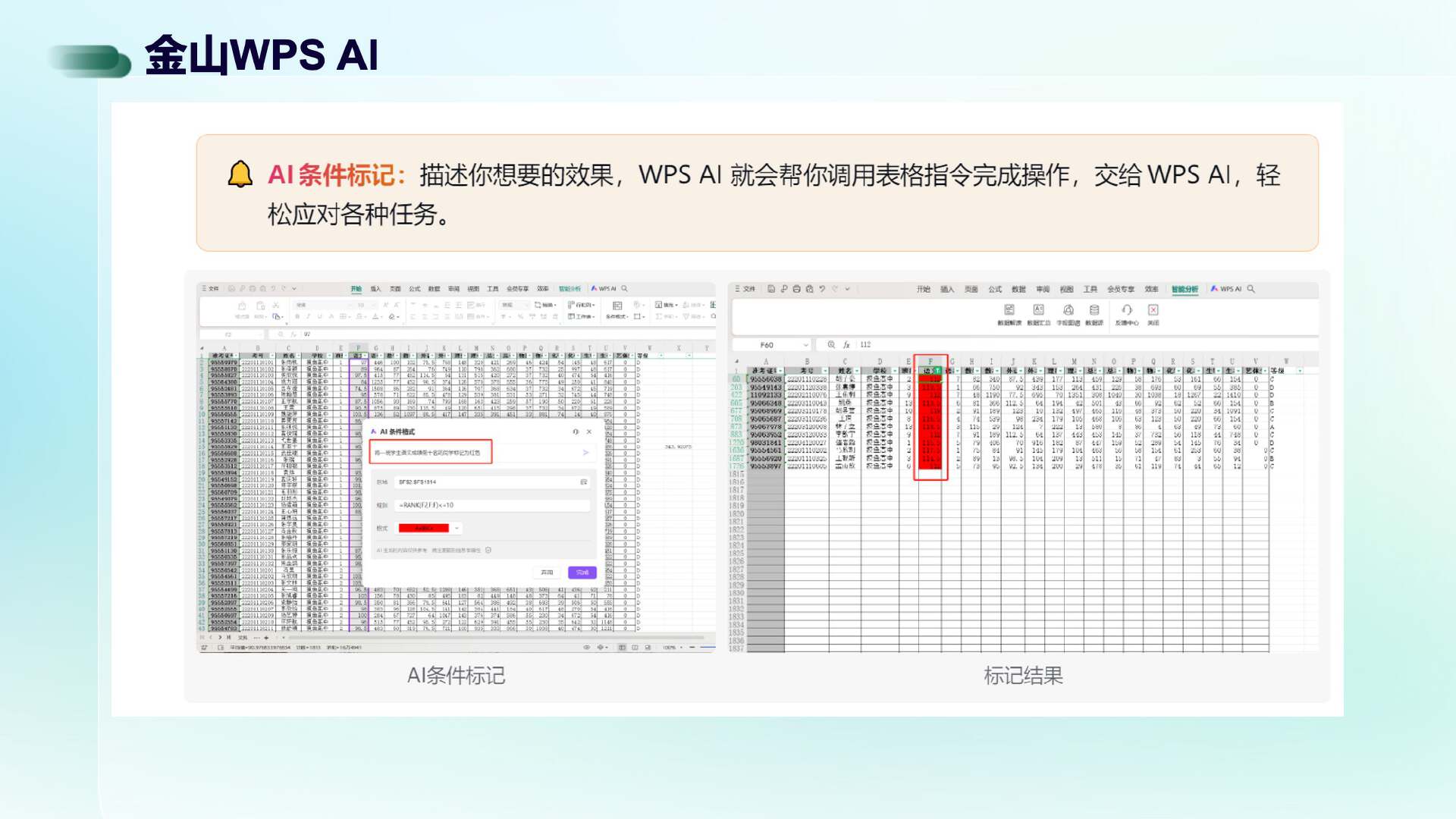Open 文件 menu in the right WPS window

[745, 289]
